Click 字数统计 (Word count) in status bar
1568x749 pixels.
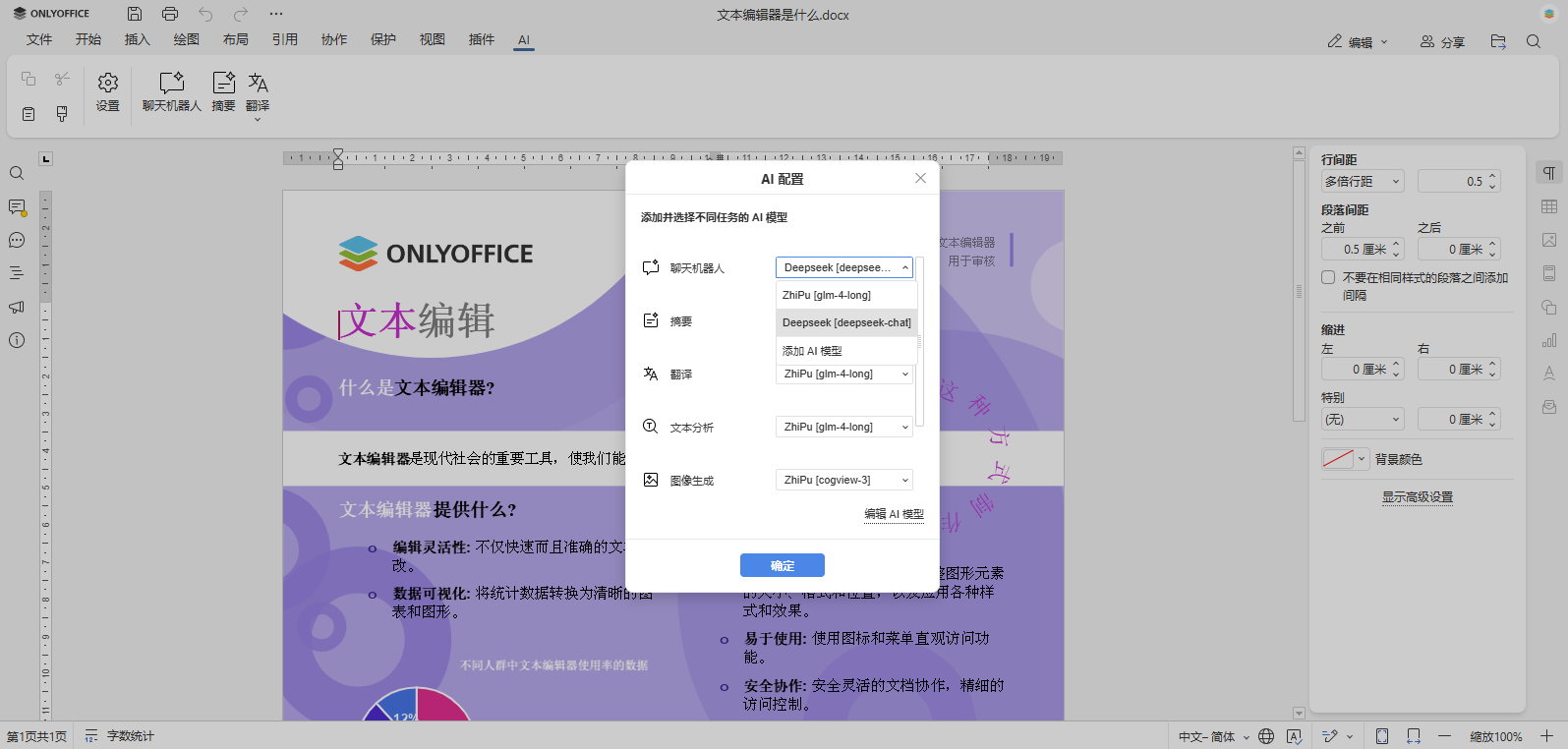coord(119,736)
